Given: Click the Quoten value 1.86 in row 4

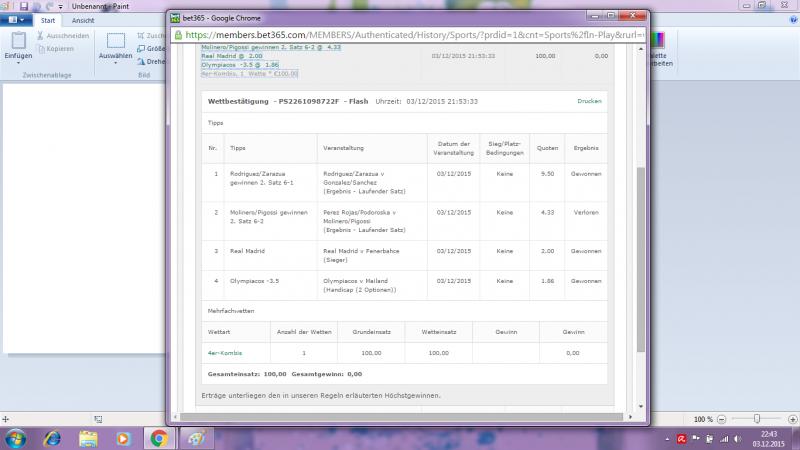Looking at the screenshot, I should (x=547, y=281).
